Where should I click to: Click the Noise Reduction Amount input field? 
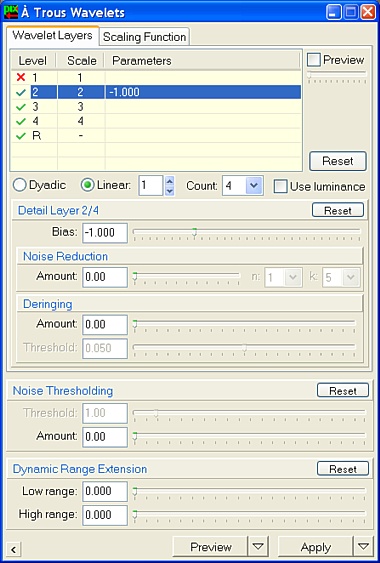point(105,277)
